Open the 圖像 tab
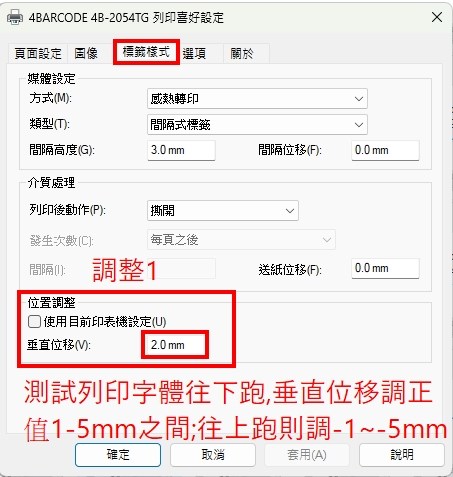The image size is (453, 477). tap(86, 53)
